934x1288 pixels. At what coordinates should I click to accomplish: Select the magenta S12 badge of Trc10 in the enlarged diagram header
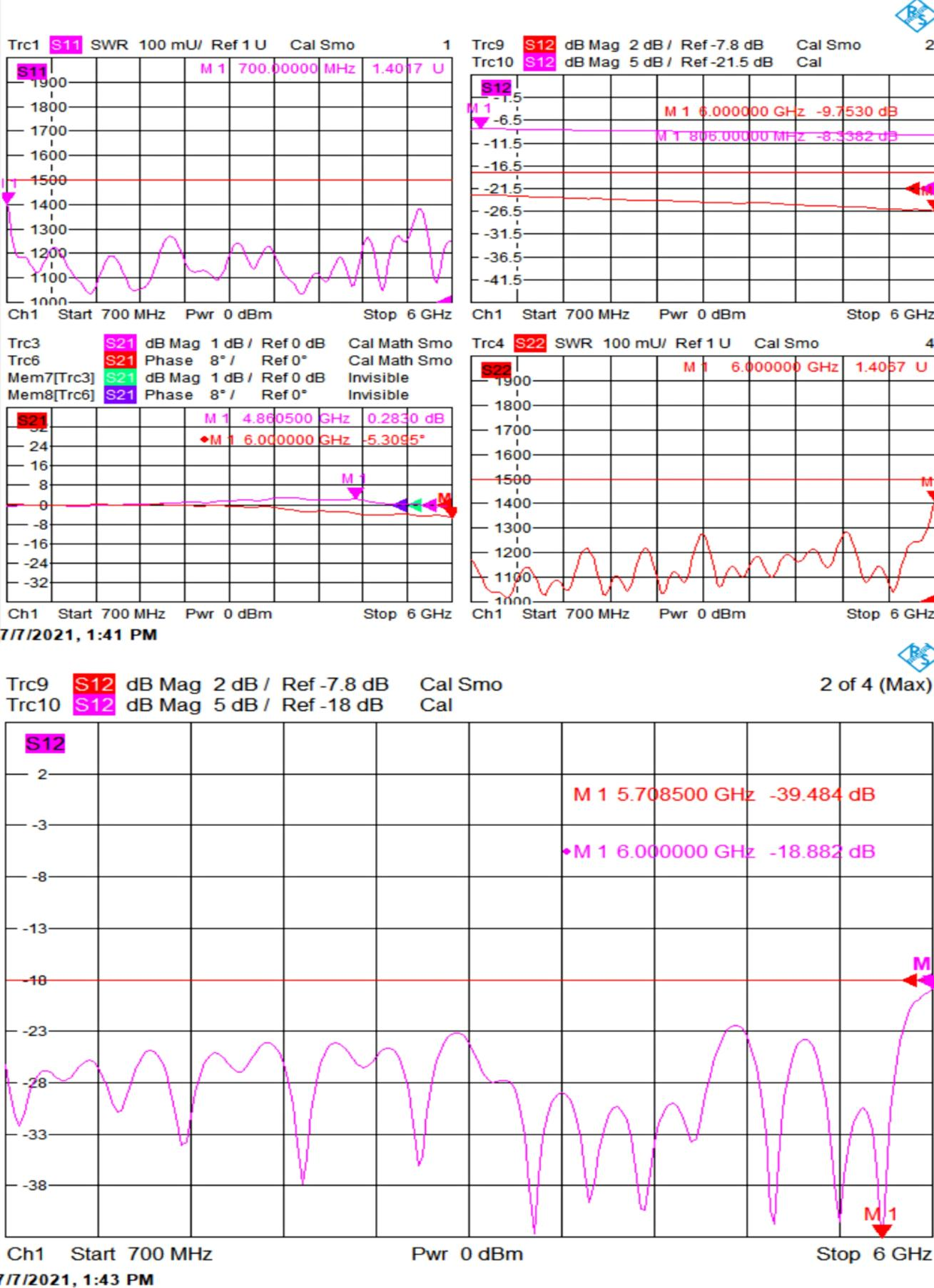tap(93, 705)
